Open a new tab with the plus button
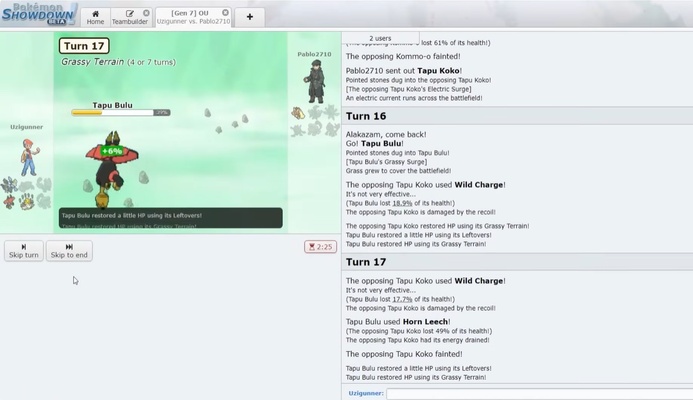 click(250, 17)
